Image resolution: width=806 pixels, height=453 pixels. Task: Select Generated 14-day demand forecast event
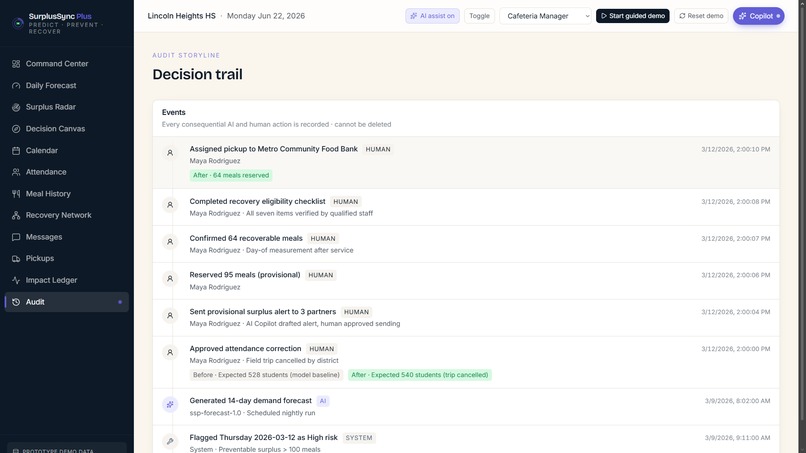(466, 407)
